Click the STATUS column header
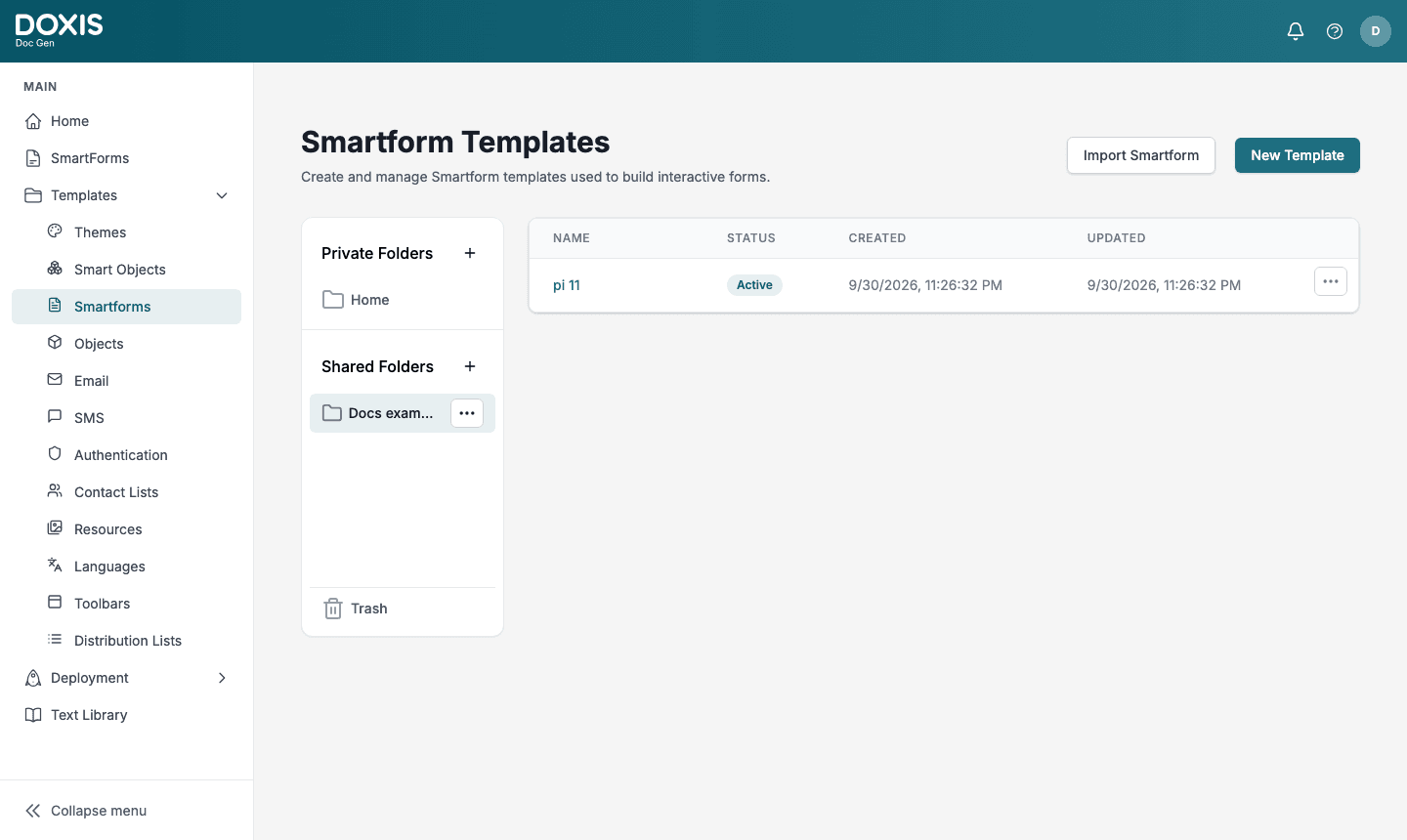Viewport: 1407px width, 840px height. 751,238
